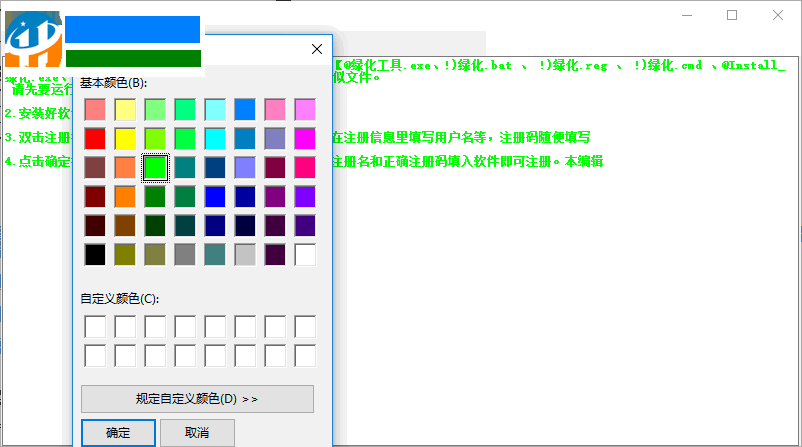The height and width of the screenshot is (447, 802).
Task: Choose the pale yellow swatch in the first row
Action: (125, 110)
